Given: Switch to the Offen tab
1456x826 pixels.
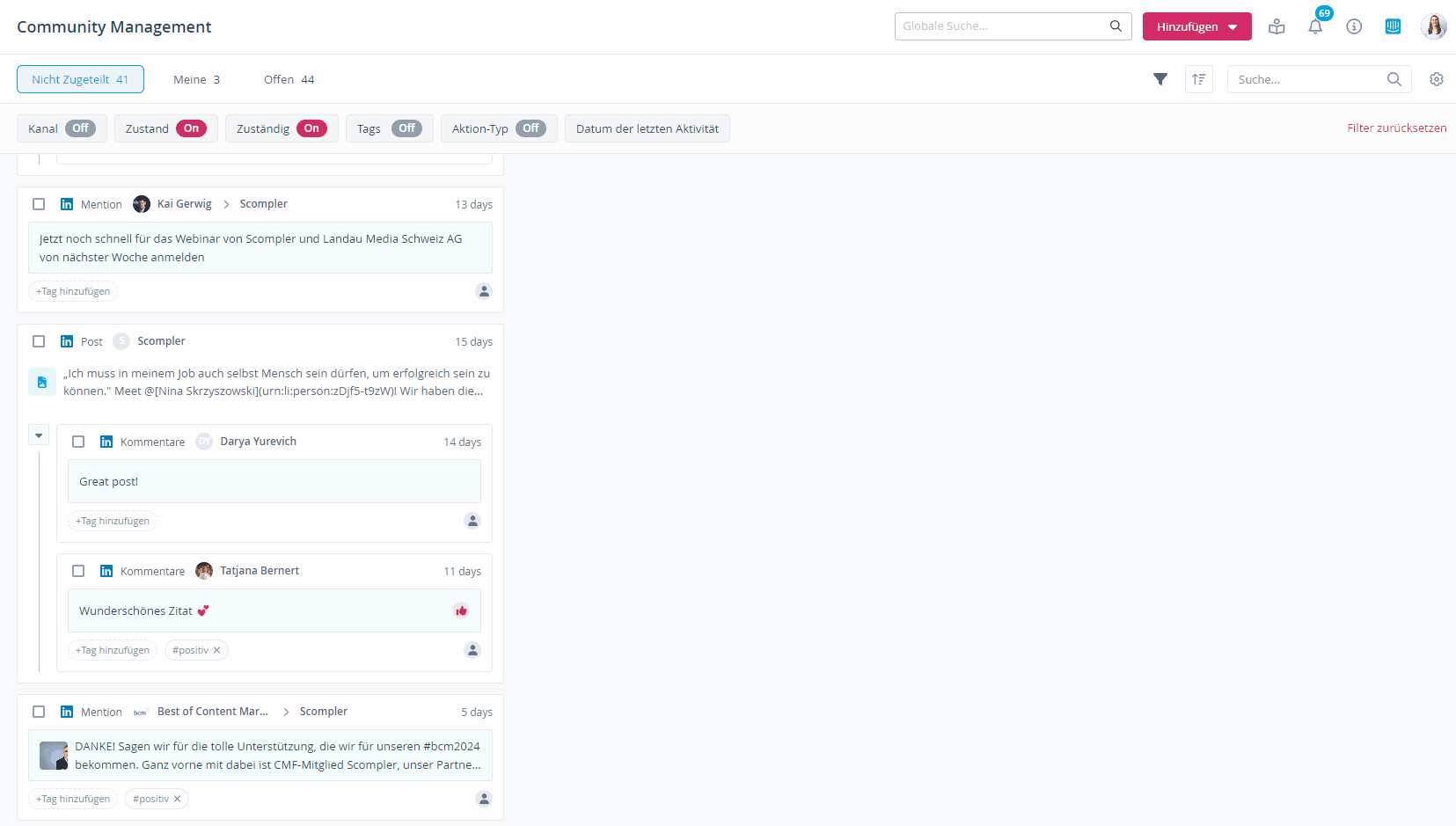Looking at the screenshot, I should (x=289, y=79).
